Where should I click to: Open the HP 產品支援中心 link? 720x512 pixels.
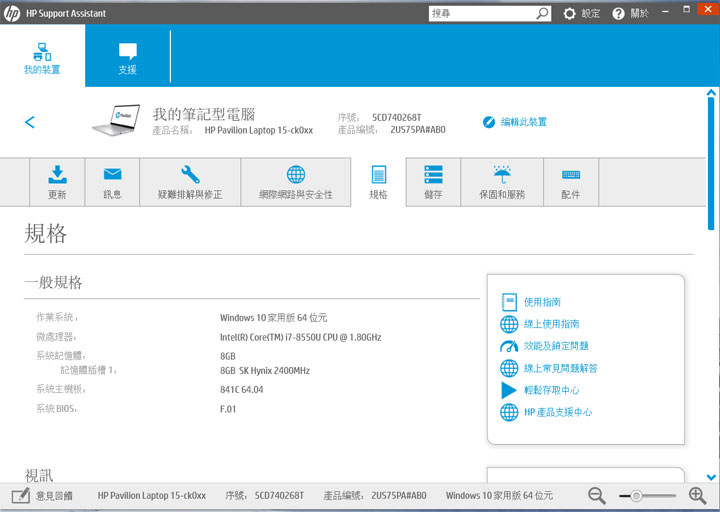pos(557,412)
